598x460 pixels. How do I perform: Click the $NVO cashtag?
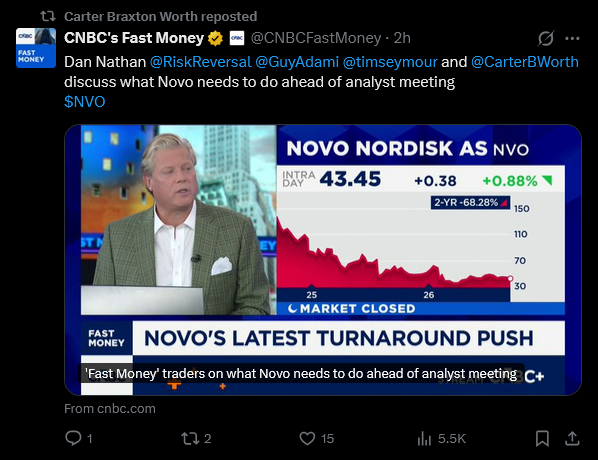pyautogui.click(x=85, y=102)
